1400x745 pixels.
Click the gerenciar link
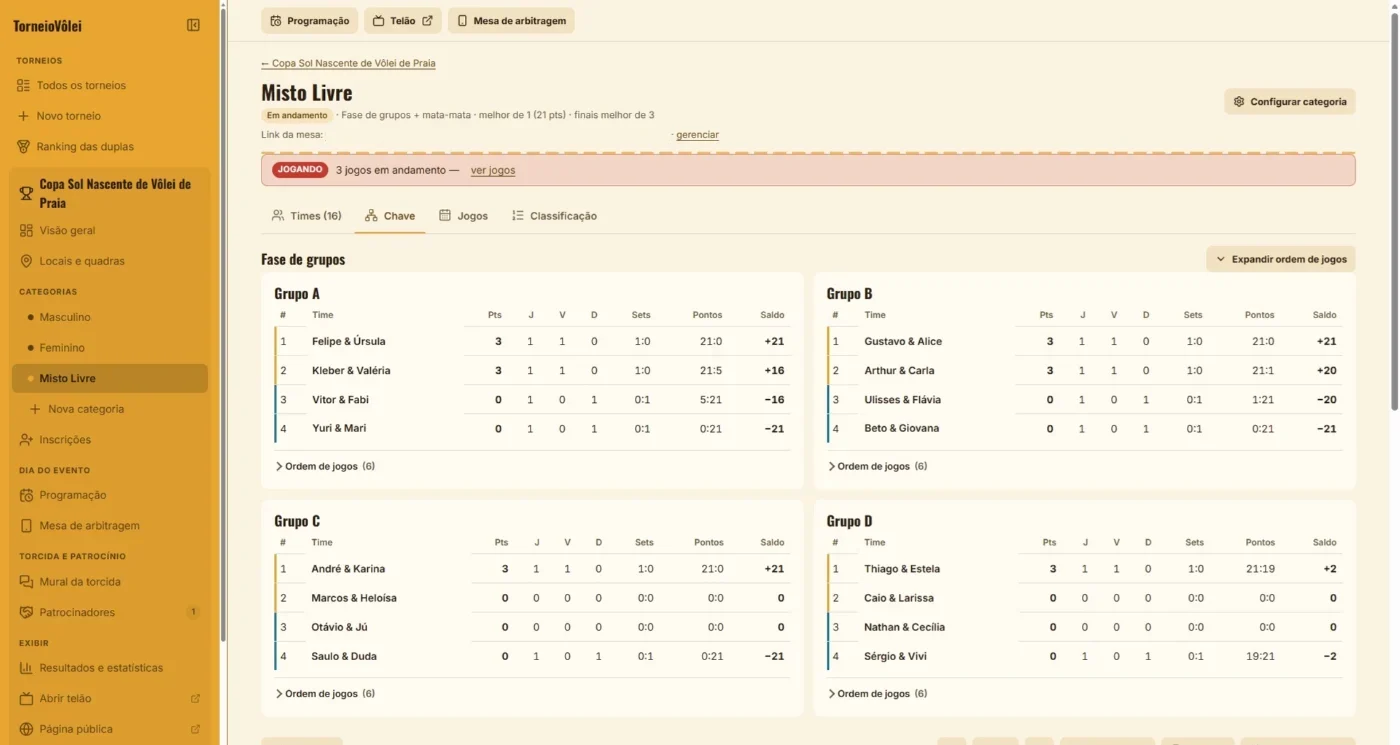pos(697,135)
